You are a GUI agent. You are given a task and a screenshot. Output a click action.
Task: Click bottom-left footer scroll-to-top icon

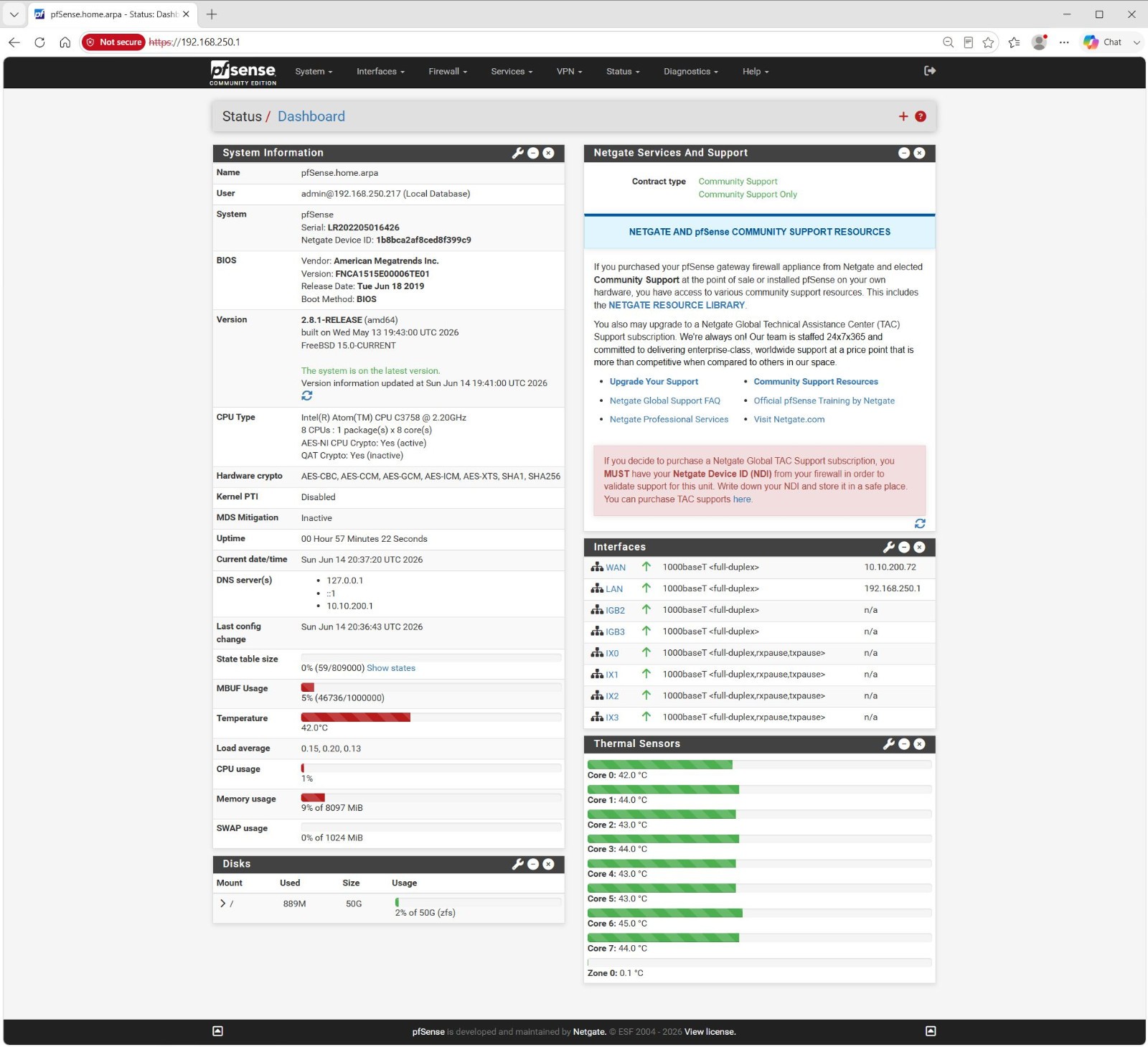point(218,1031)
